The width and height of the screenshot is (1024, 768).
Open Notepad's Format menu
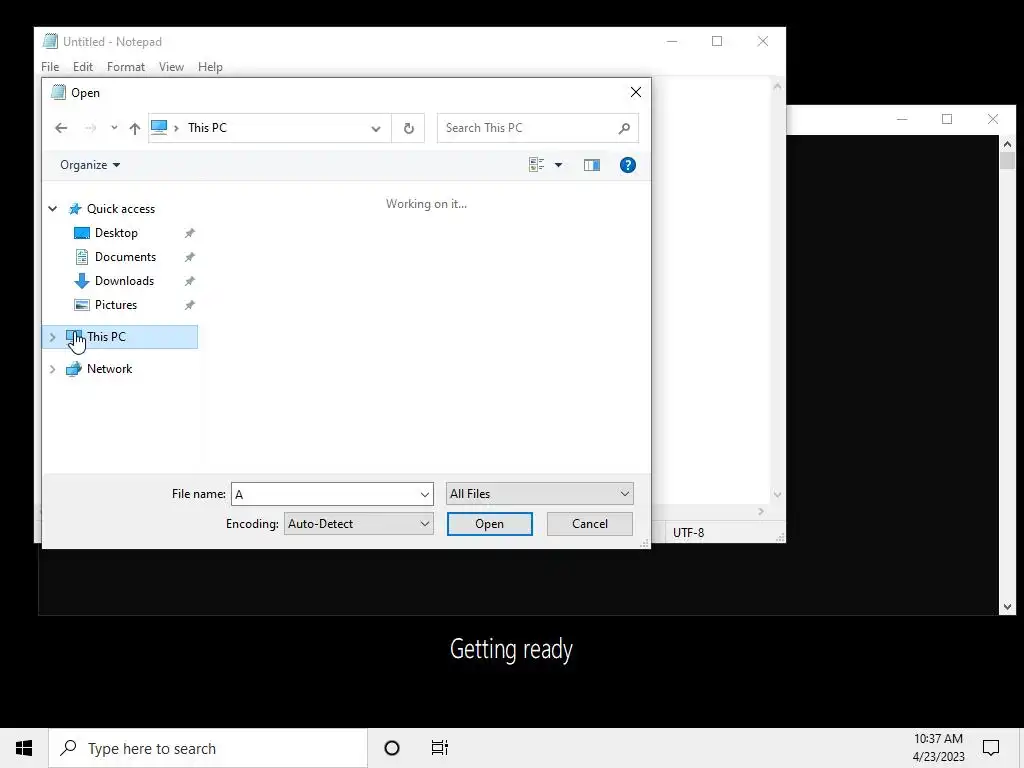(x=125, y=67)
